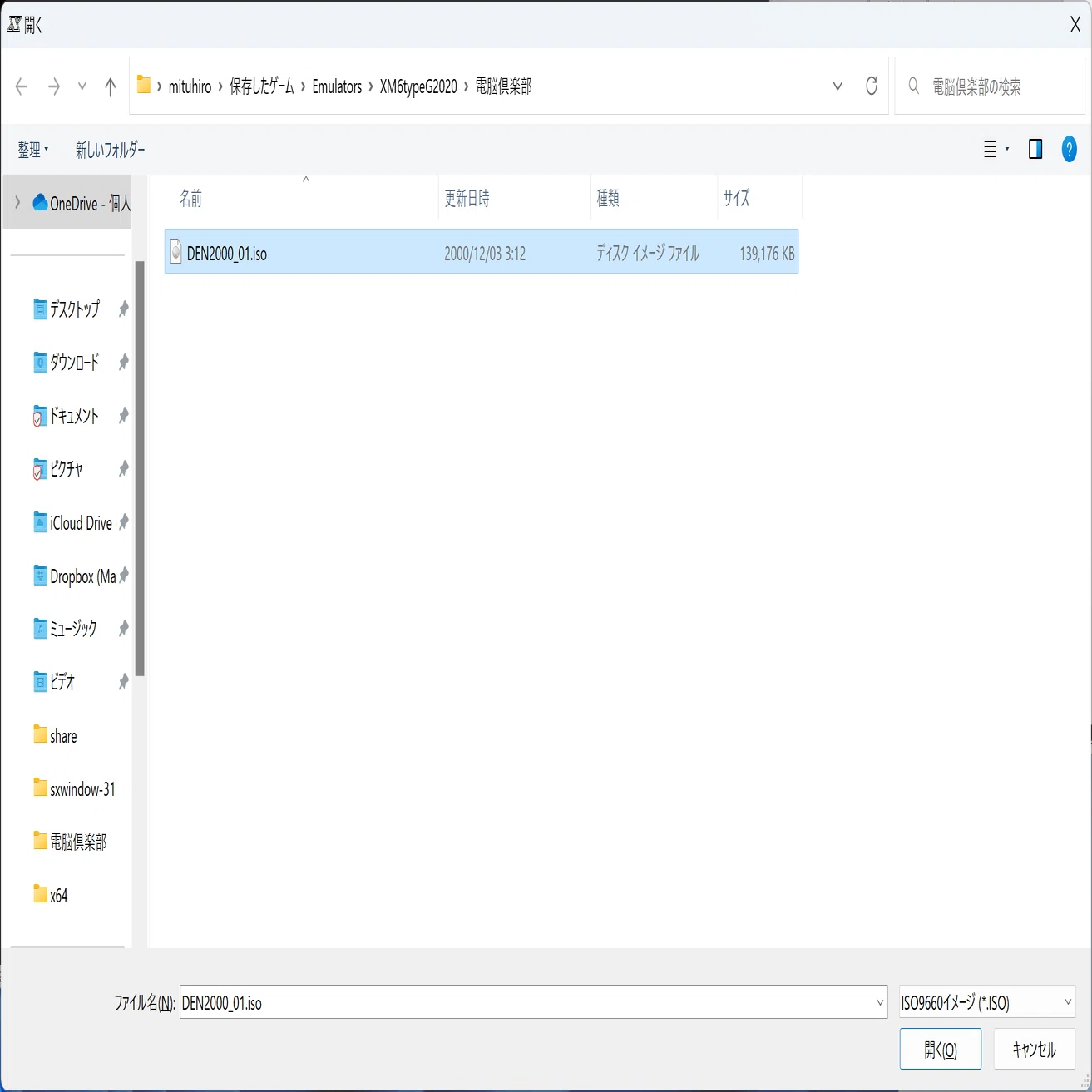Click the ビデオ pin icon
The width and height of the screenshot is (1092, 1092).
(x=123, y=682)
